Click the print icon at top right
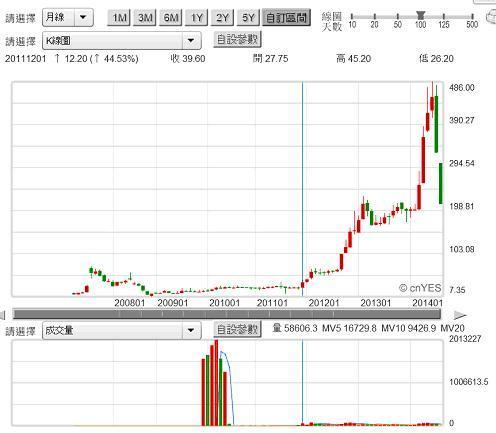Image resolution: width=496 pixels, height=433 pixels. click(x=491, y=17)
